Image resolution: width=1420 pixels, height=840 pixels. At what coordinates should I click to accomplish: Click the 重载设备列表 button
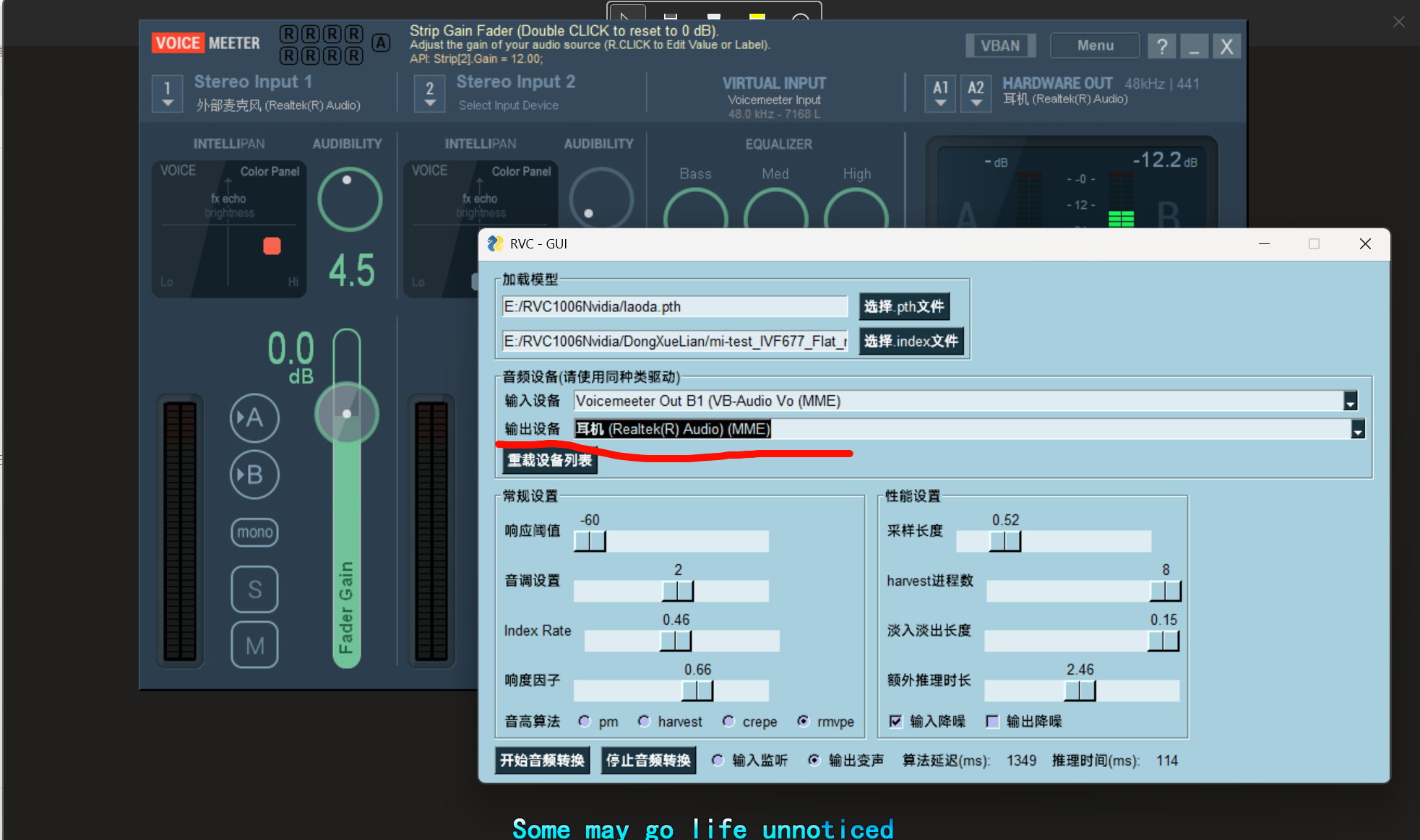[550, 460]
